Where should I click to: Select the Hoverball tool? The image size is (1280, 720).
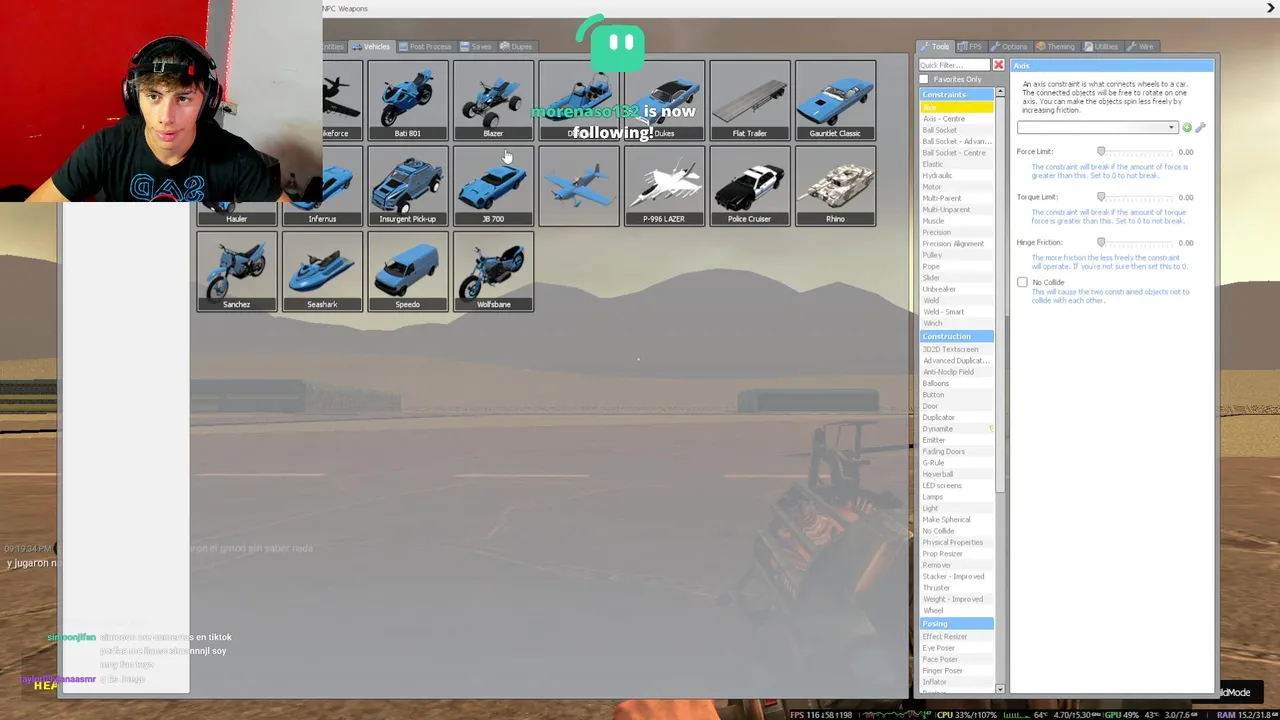click(956, 474)
